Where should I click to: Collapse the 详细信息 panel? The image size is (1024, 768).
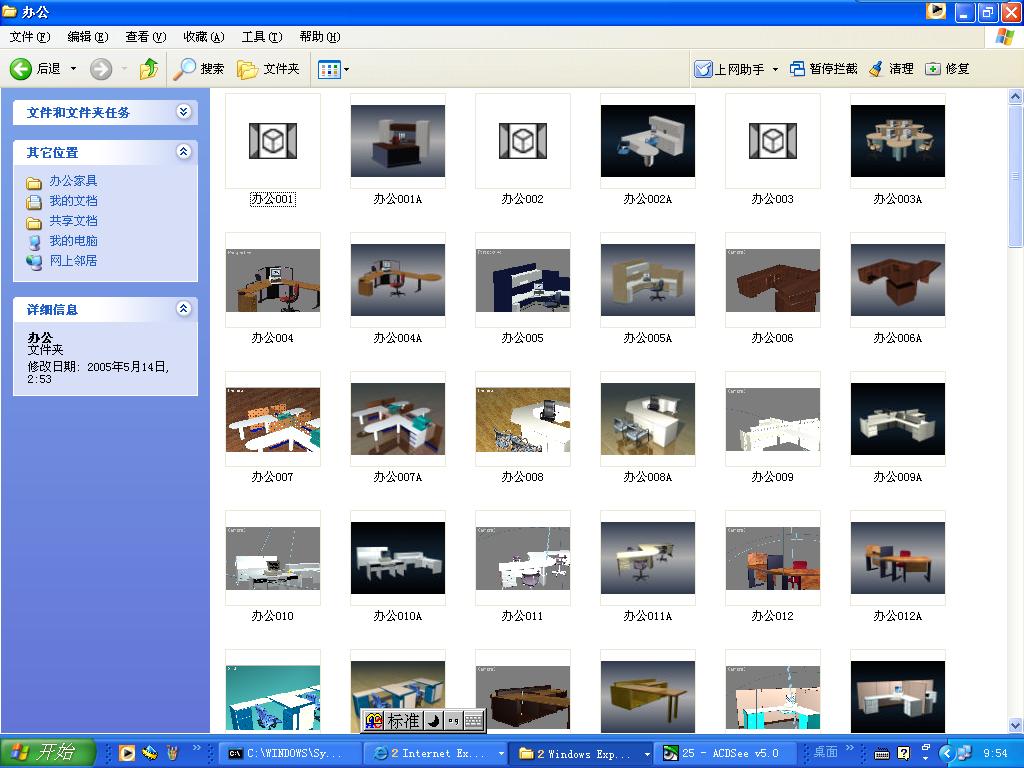pos(183,309)
